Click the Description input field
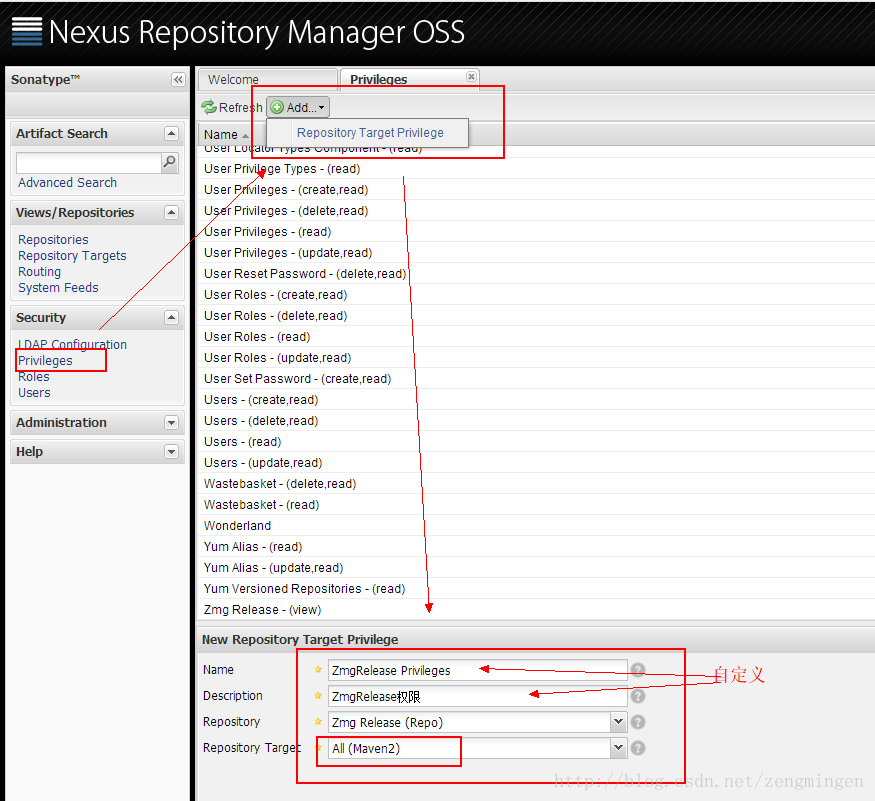The height and width of the screenshot is (801, 875). coord(478,697)
